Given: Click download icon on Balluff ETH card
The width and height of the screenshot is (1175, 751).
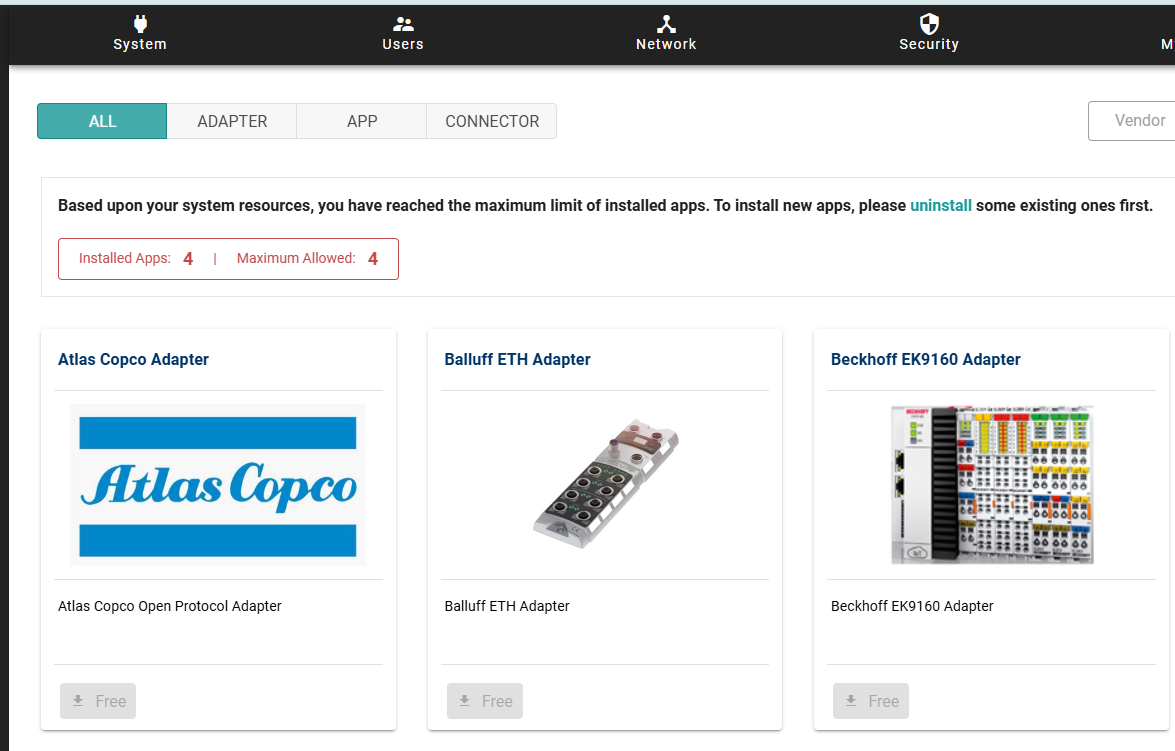Looking at the screenshot, I should click(464, 701).
